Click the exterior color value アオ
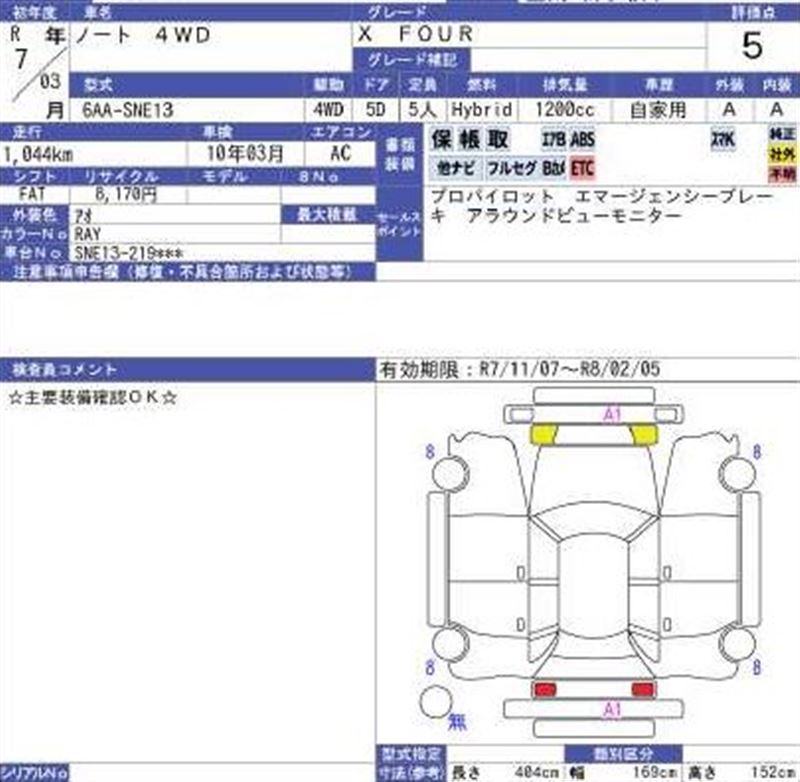 pos(83,216)
